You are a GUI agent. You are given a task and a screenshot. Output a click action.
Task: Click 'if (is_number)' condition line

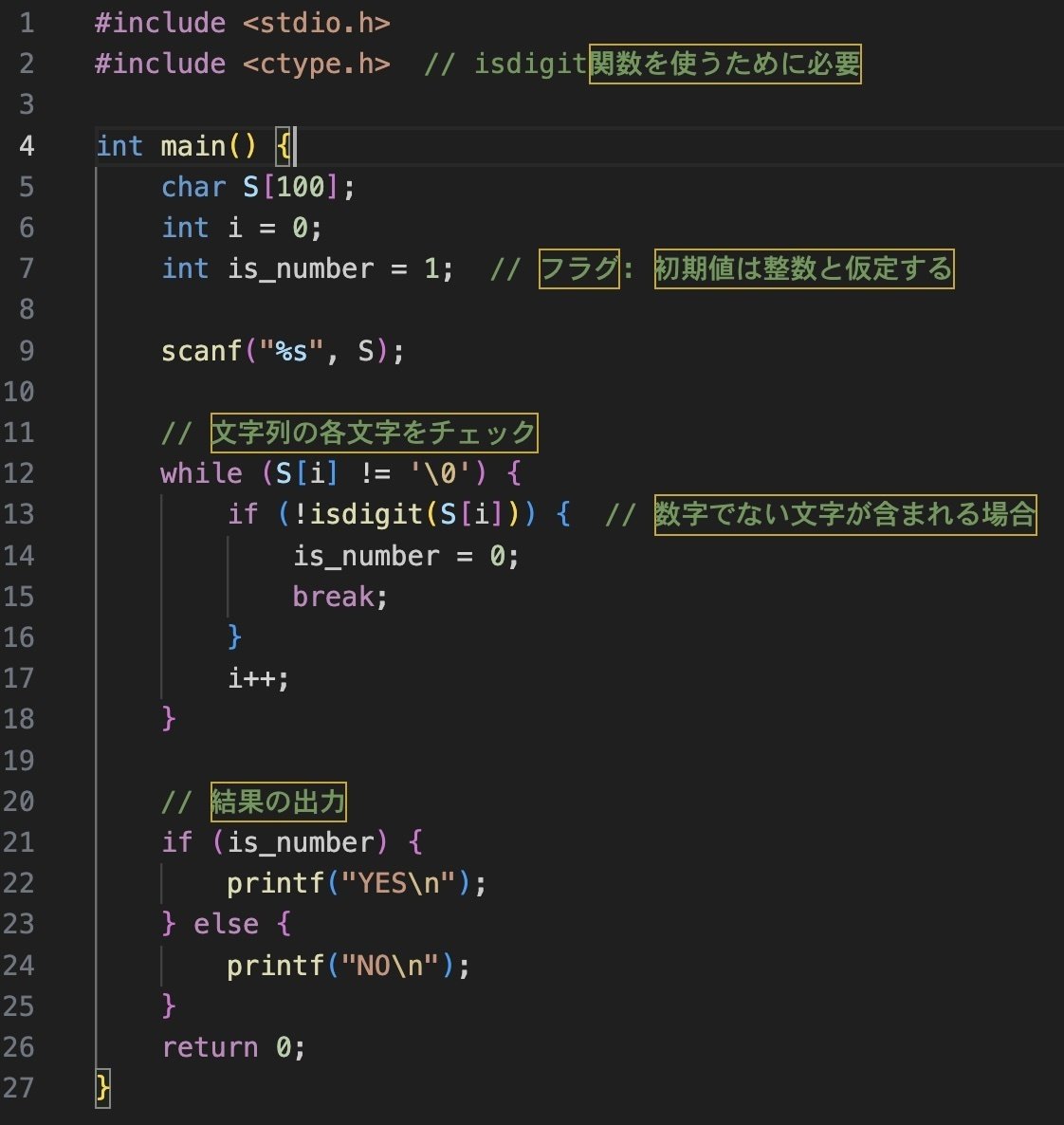(x=292, y=841)
